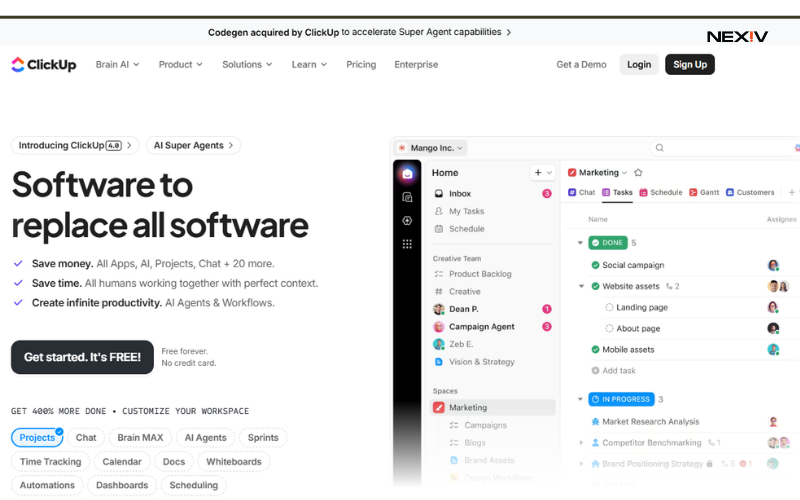
Task: Open the apps grid icon in the sidebar
Action: 407,244
